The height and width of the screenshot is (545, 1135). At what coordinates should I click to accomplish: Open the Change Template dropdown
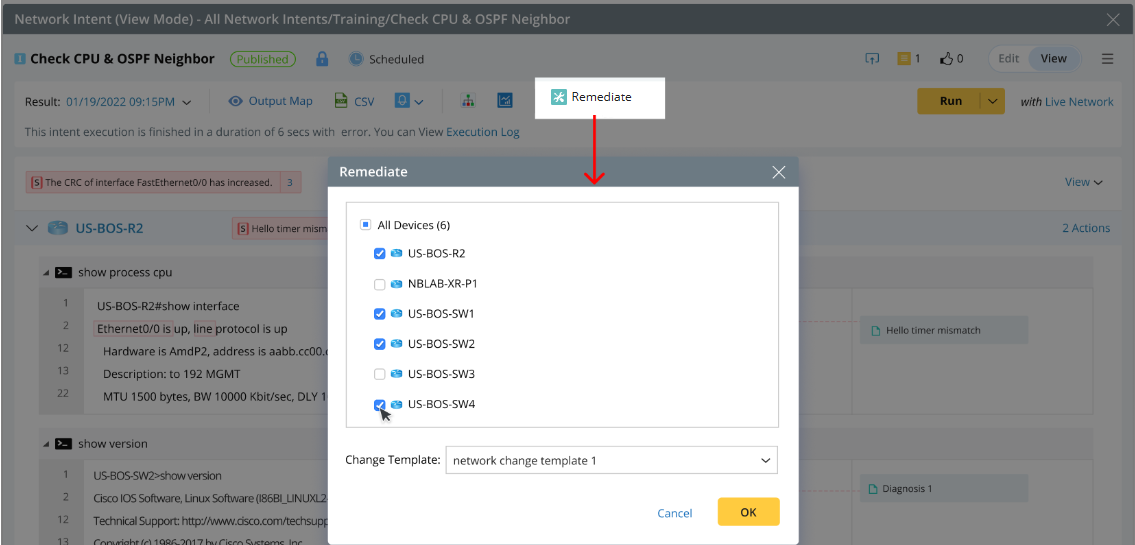pyautogui.click(x=611, y=461)
